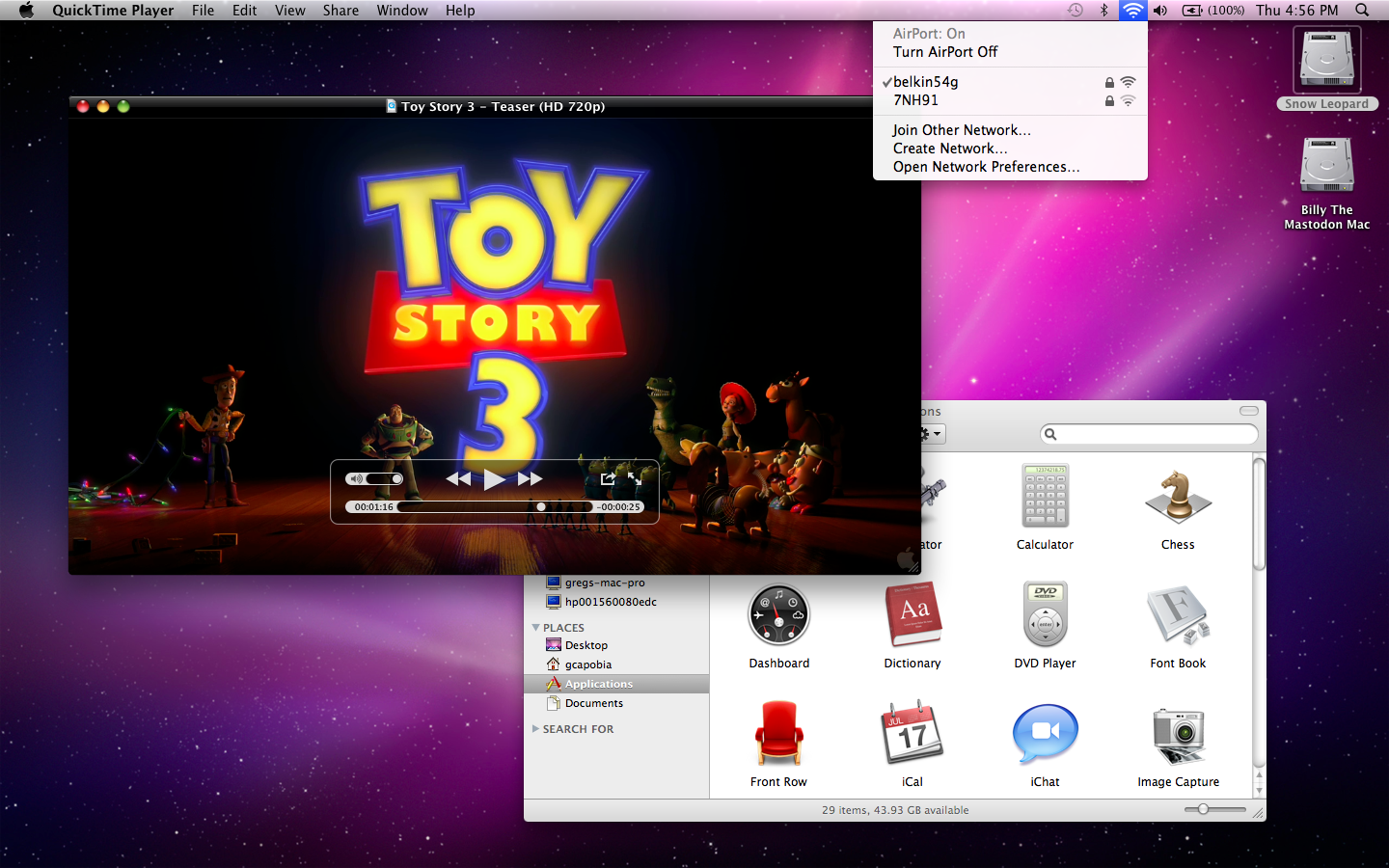This screenshot has height=868, width=1389.
Task: Rewind the QuickTime movie
Action: click(x=458, y=478)
